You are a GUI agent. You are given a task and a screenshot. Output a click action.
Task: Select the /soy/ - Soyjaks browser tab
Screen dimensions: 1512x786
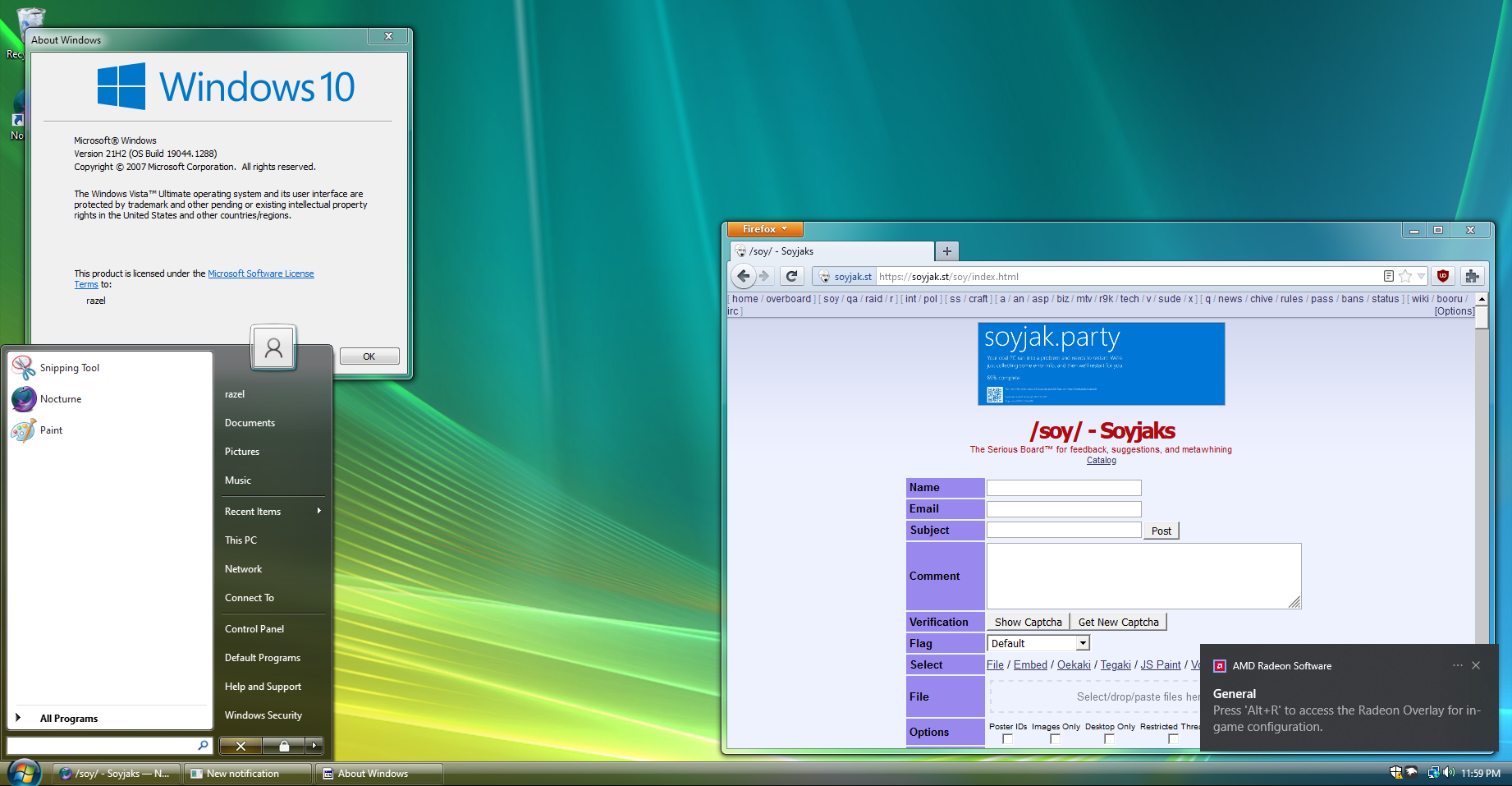pos(831,251)
